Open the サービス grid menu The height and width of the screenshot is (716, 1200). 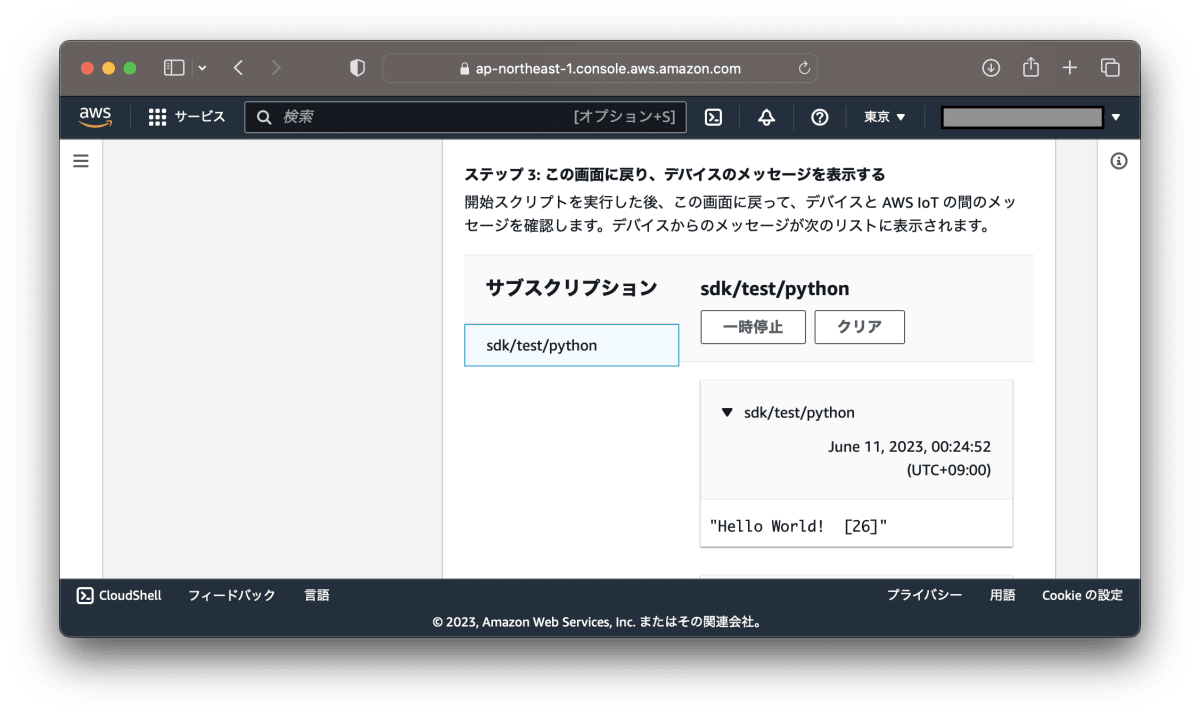pos(187,117)
